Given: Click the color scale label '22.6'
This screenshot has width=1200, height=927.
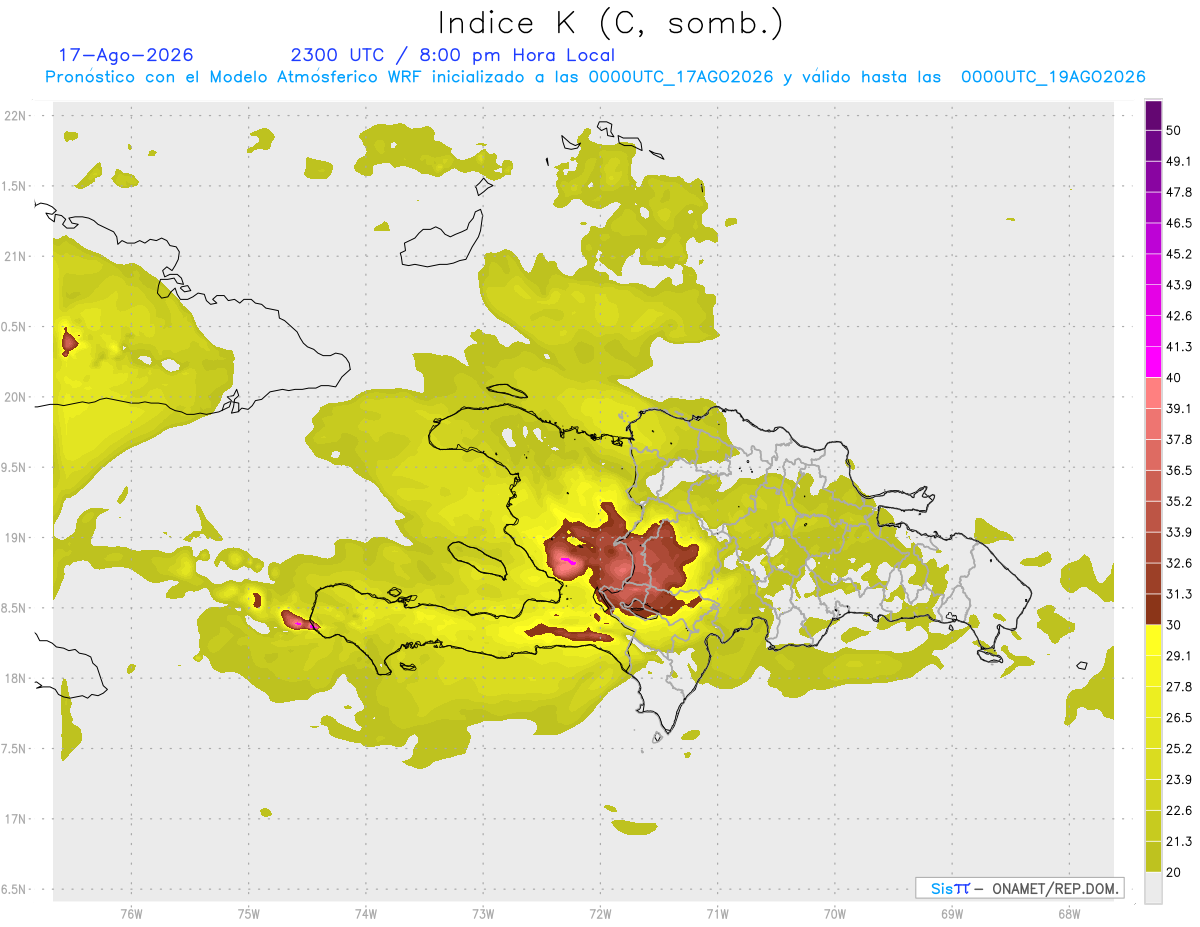Looking at the screenshot, I should click(1179, 811).
